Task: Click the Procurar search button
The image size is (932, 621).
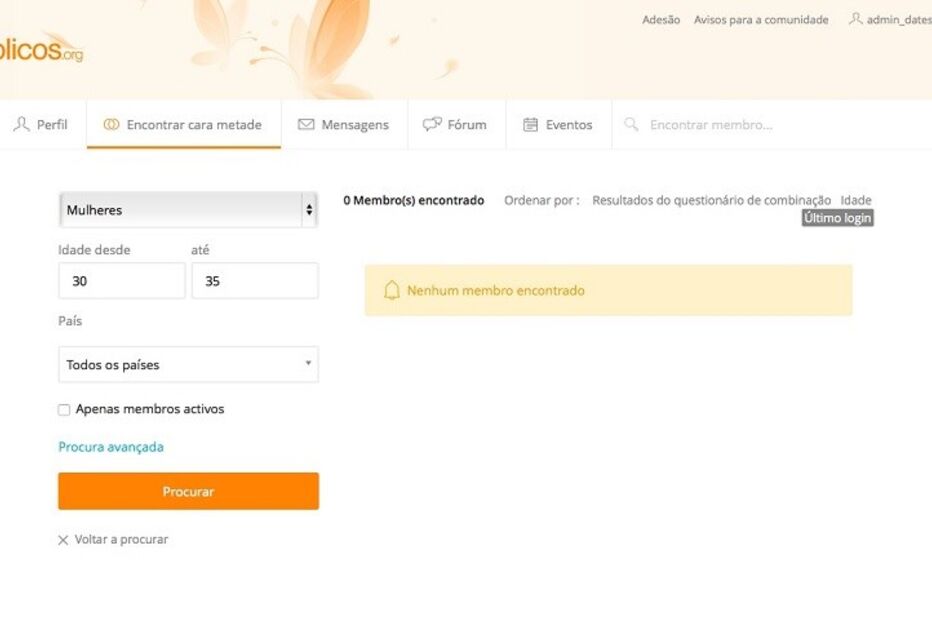Action: click(x=188, y=491)
